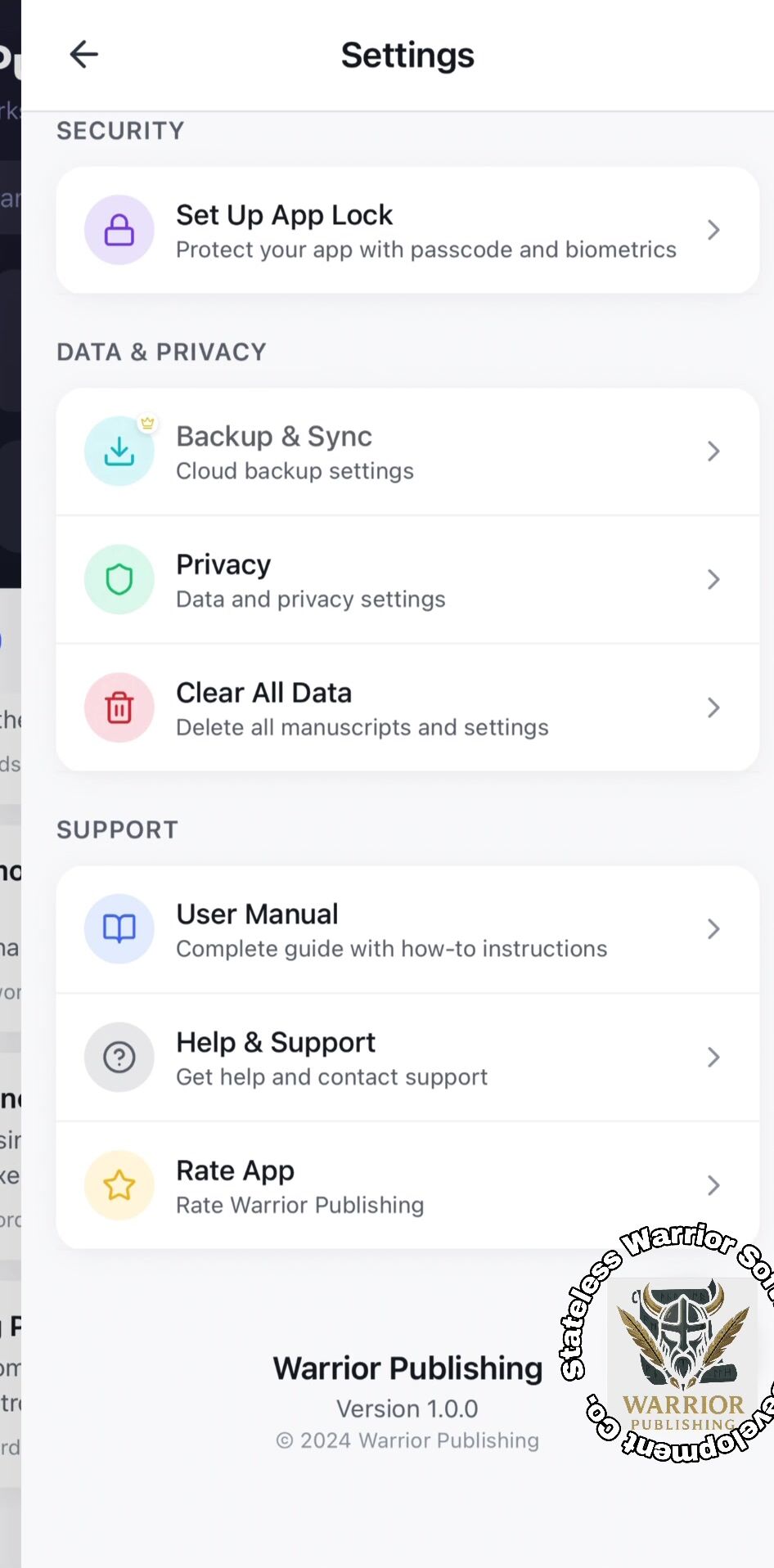Select the Help & Support menu label
The image size is (774, 1568).
tap(276, 1043)
